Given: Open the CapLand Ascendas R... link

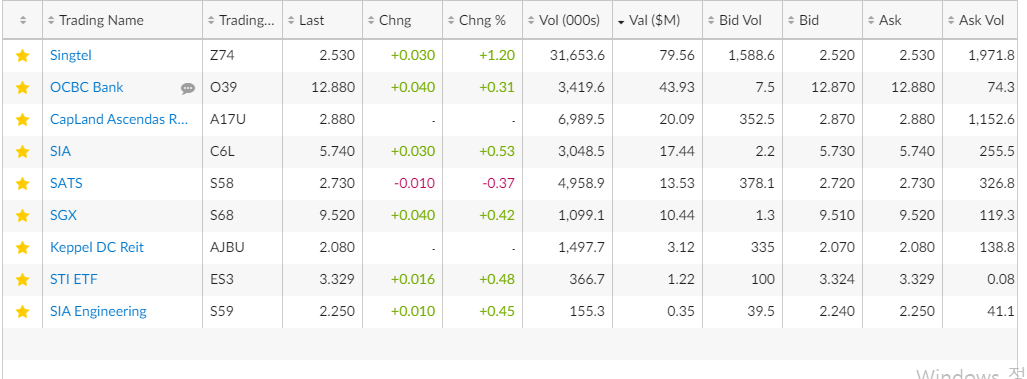Looking at the screenshot, I should (119, 120).
